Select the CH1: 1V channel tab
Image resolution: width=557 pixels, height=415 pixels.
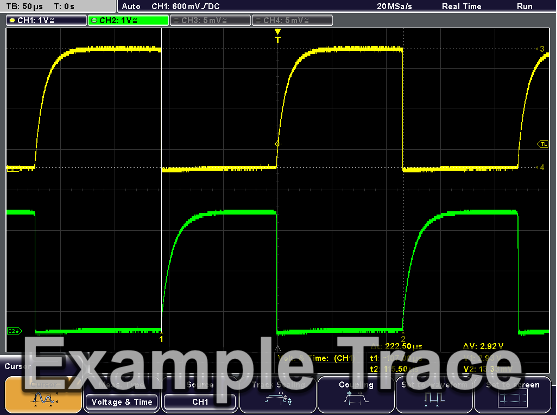click(x=46, y=20)
